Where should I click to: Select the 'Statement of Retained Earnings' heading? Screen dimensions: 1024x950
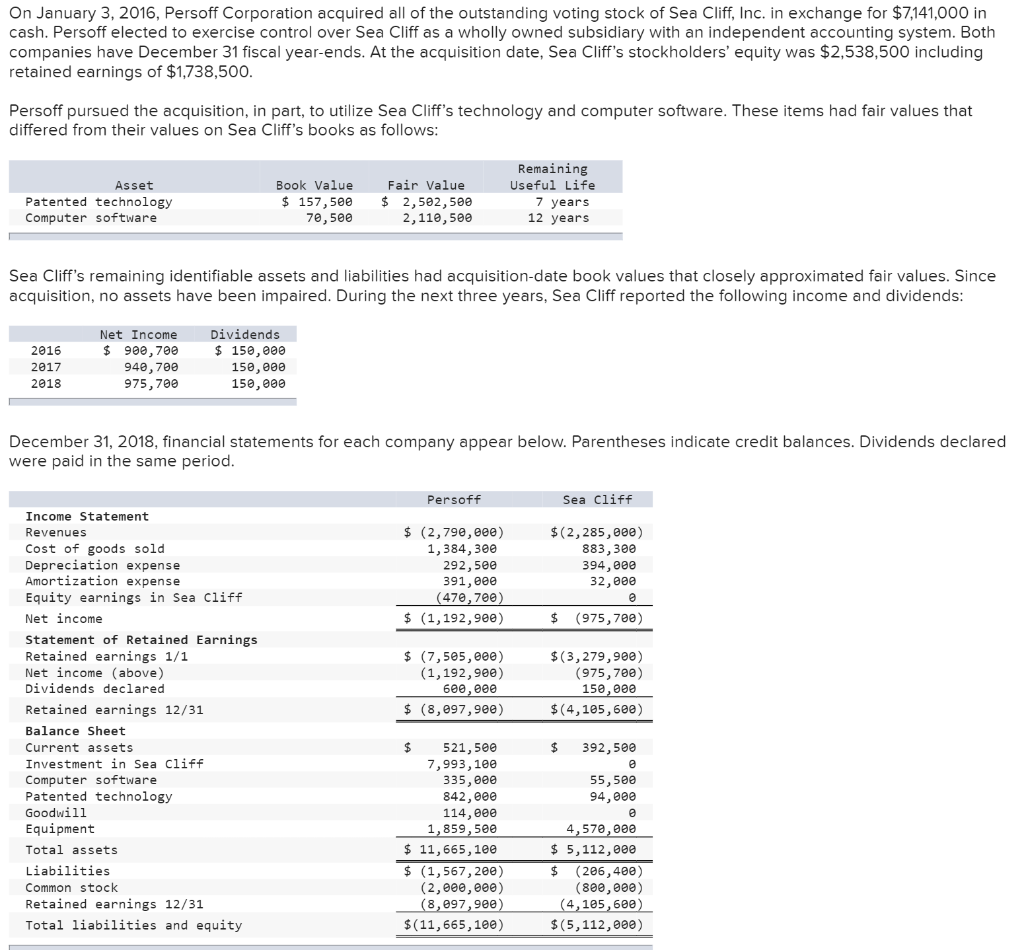(141, 640)
